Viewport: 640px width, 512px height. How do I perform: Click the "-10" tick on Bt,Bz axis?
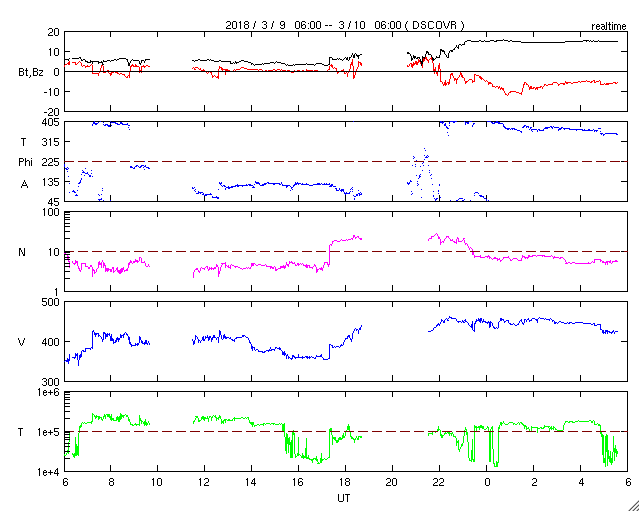click(53, 91)
